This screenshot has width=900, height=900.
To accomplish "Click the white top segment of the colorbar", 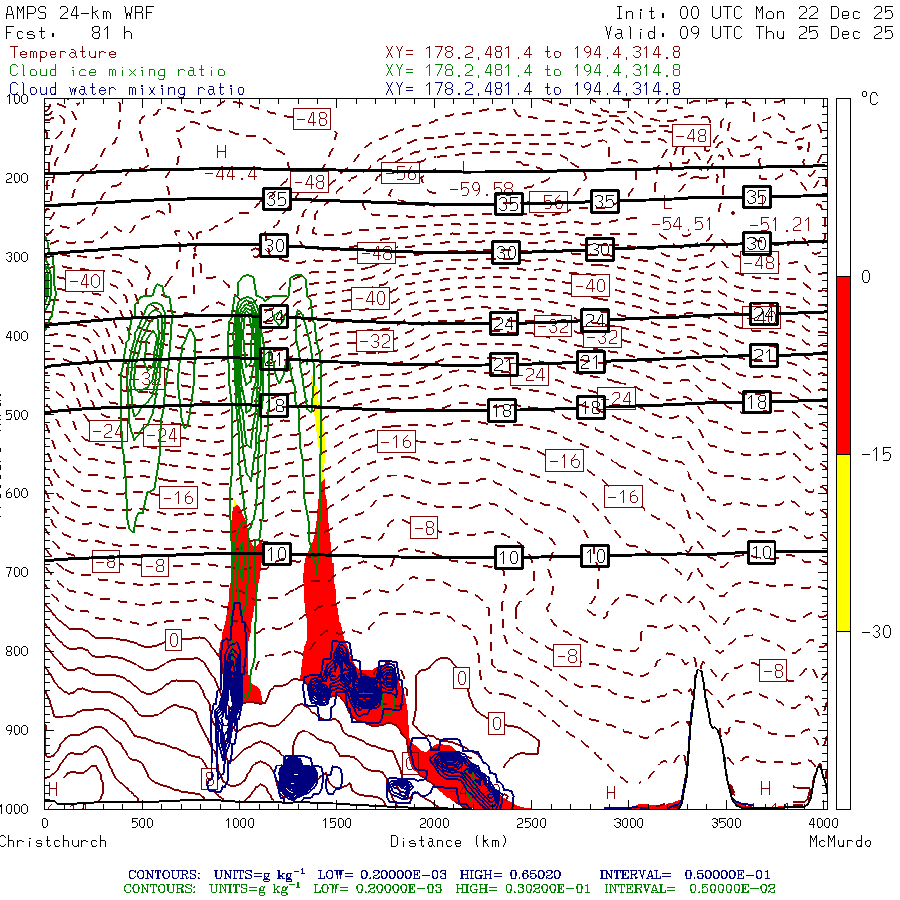I will click(843, 188).
